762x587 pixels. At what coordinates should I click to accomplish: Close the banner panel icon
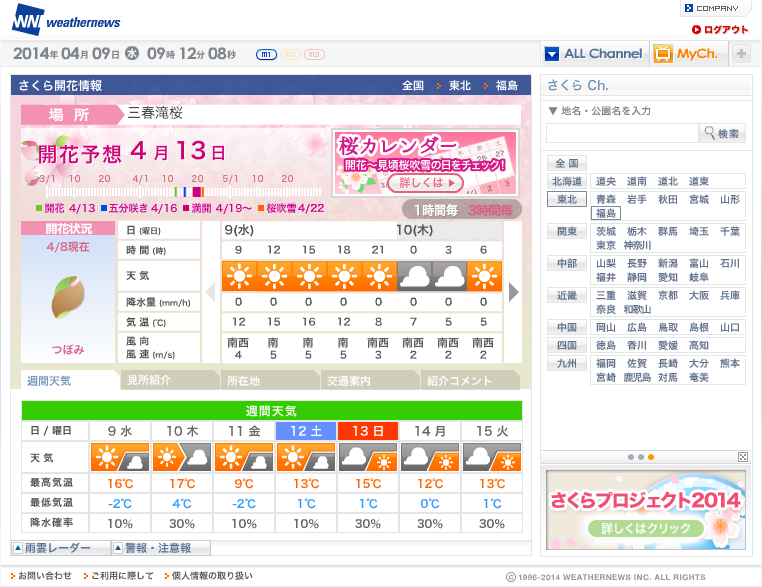[743, 457]
